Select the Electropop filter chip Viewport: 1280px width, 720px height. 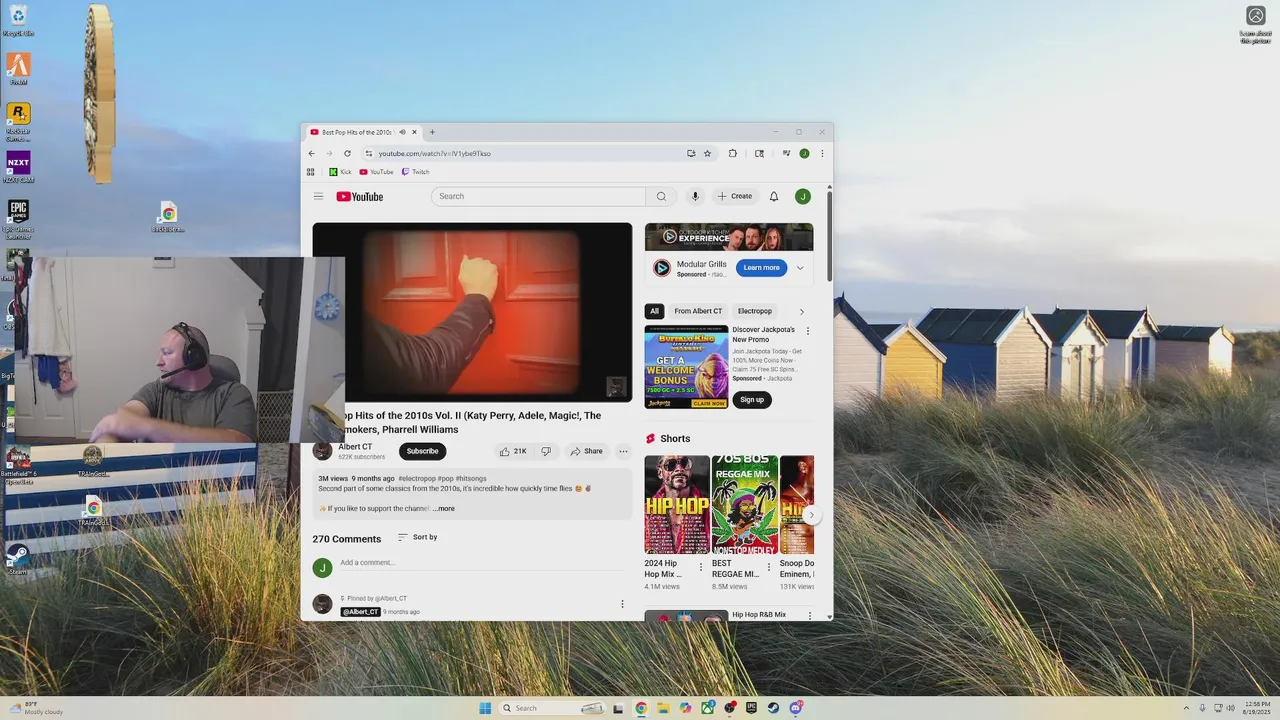click(x=755, y=311)
